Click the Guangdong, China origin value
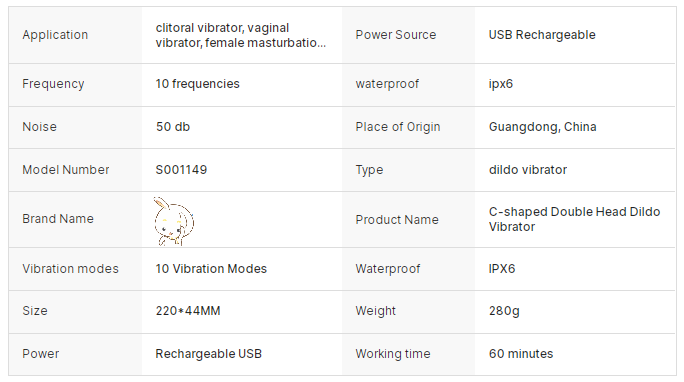Screen dimensions: 684x382 click(x=542, y=127)
